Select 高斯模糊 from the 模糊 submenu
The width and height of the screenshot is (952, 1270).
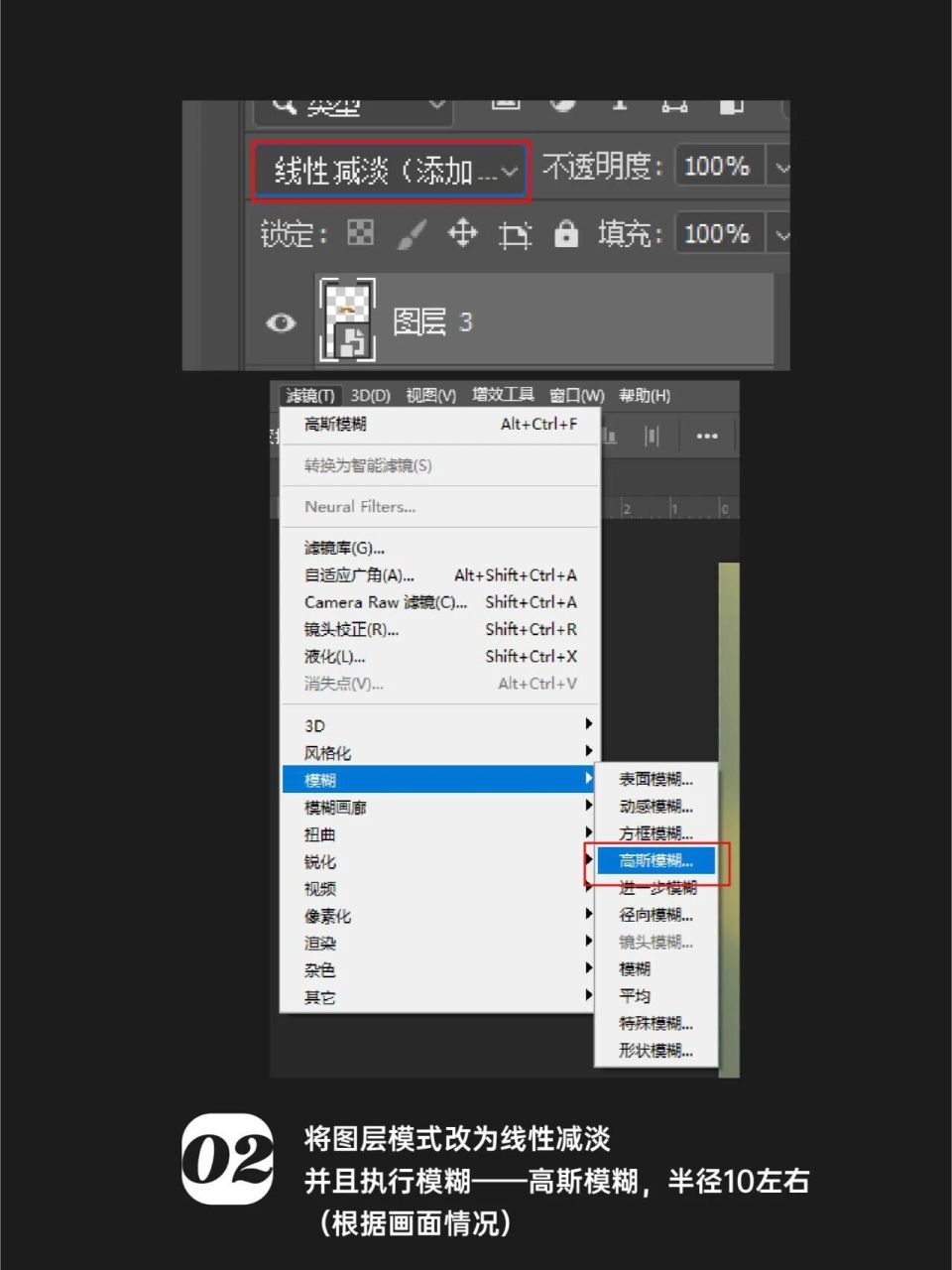click(x=654, y=860)
